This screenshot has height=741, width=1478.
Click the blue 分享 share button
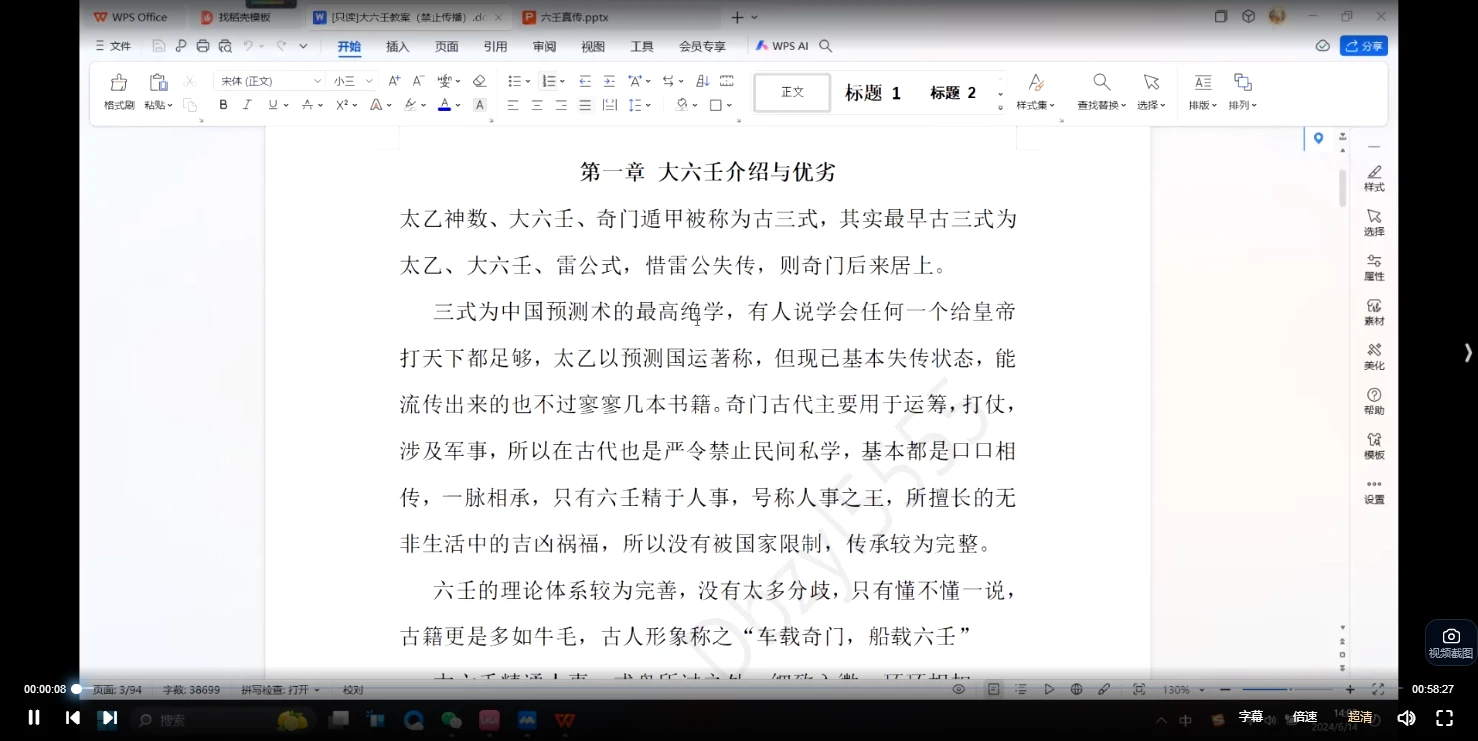(x=1364, y=46)
